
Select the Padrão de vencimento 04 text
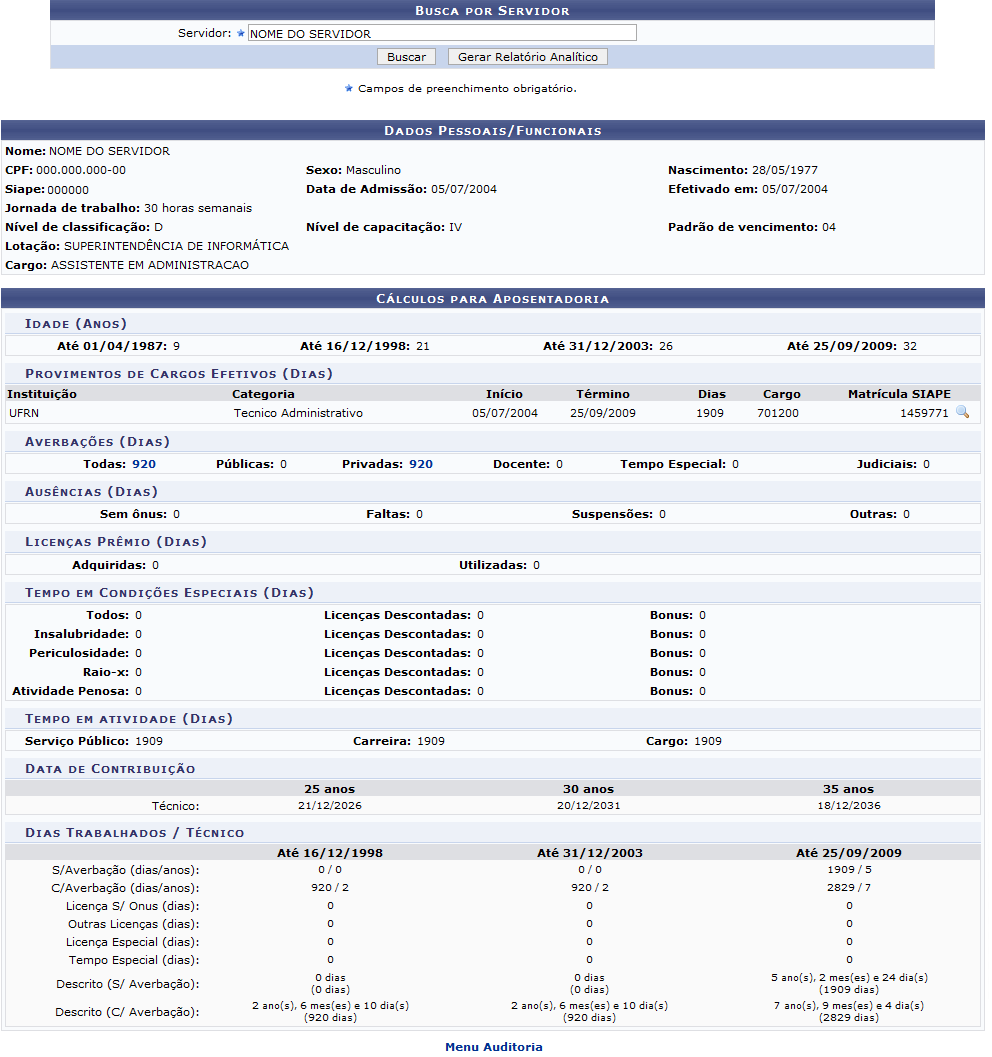[751, 227]
